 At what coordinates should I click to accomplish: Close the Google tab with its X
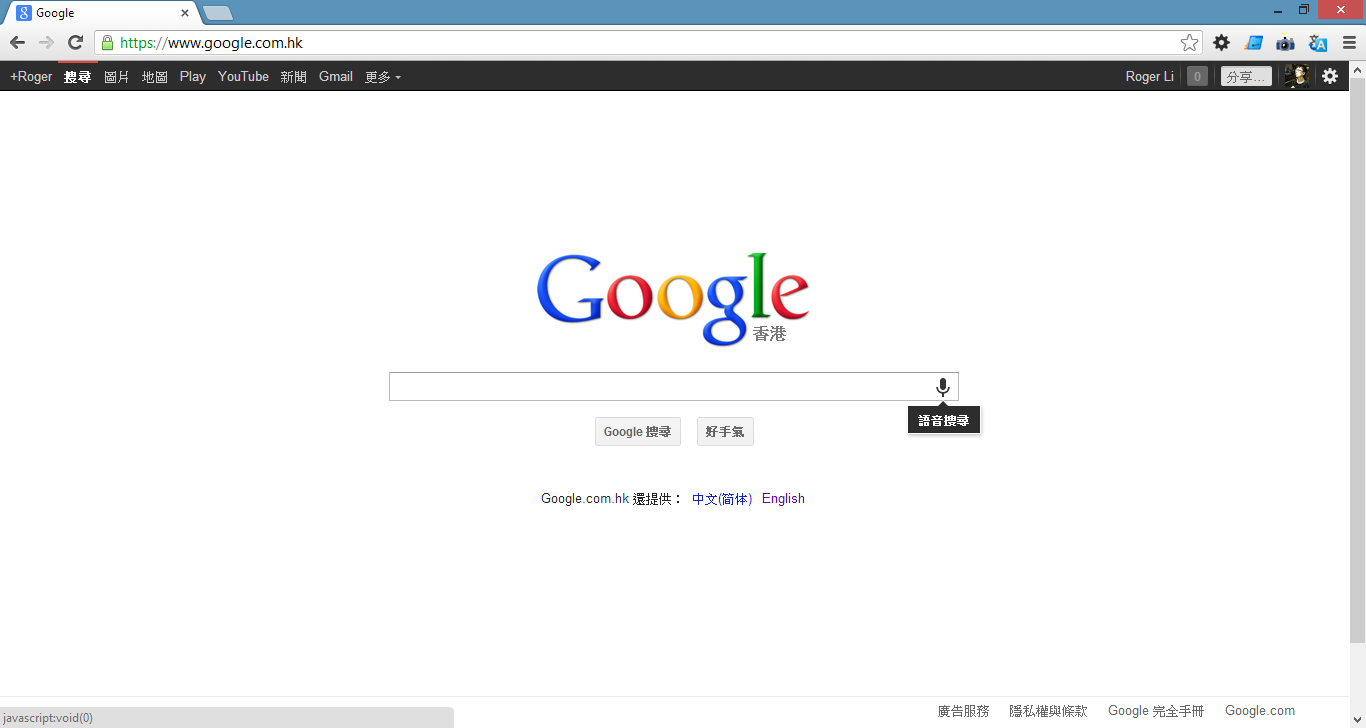(x=185, y=13)
